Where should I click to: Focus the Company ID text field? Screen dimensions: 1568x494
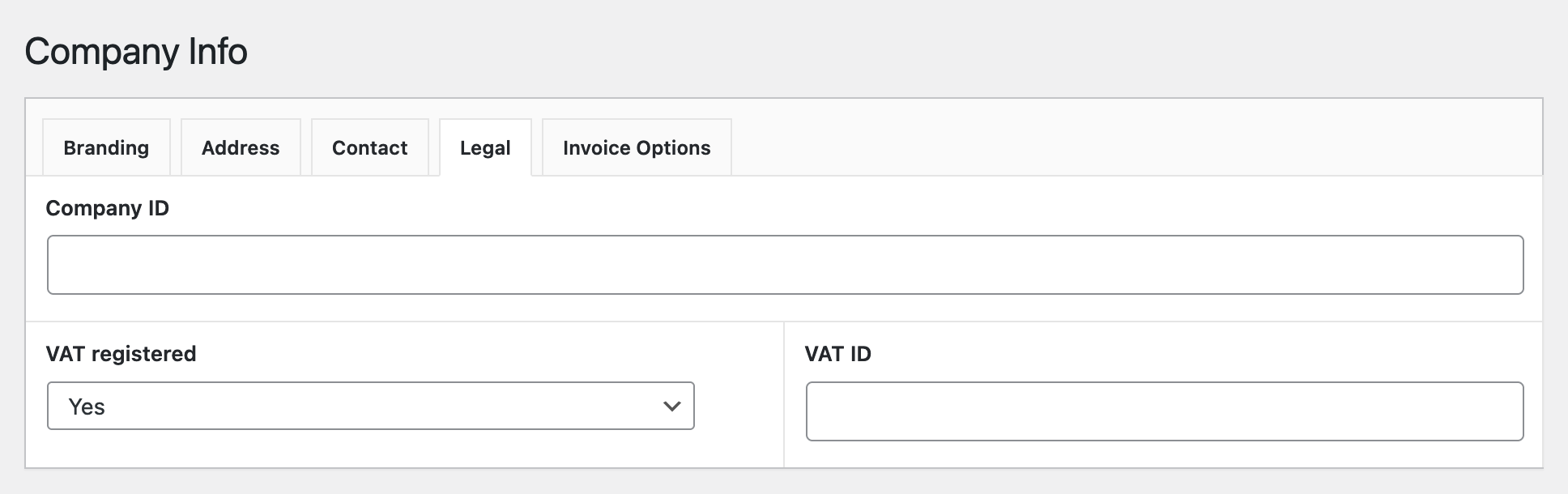[785, 265]
